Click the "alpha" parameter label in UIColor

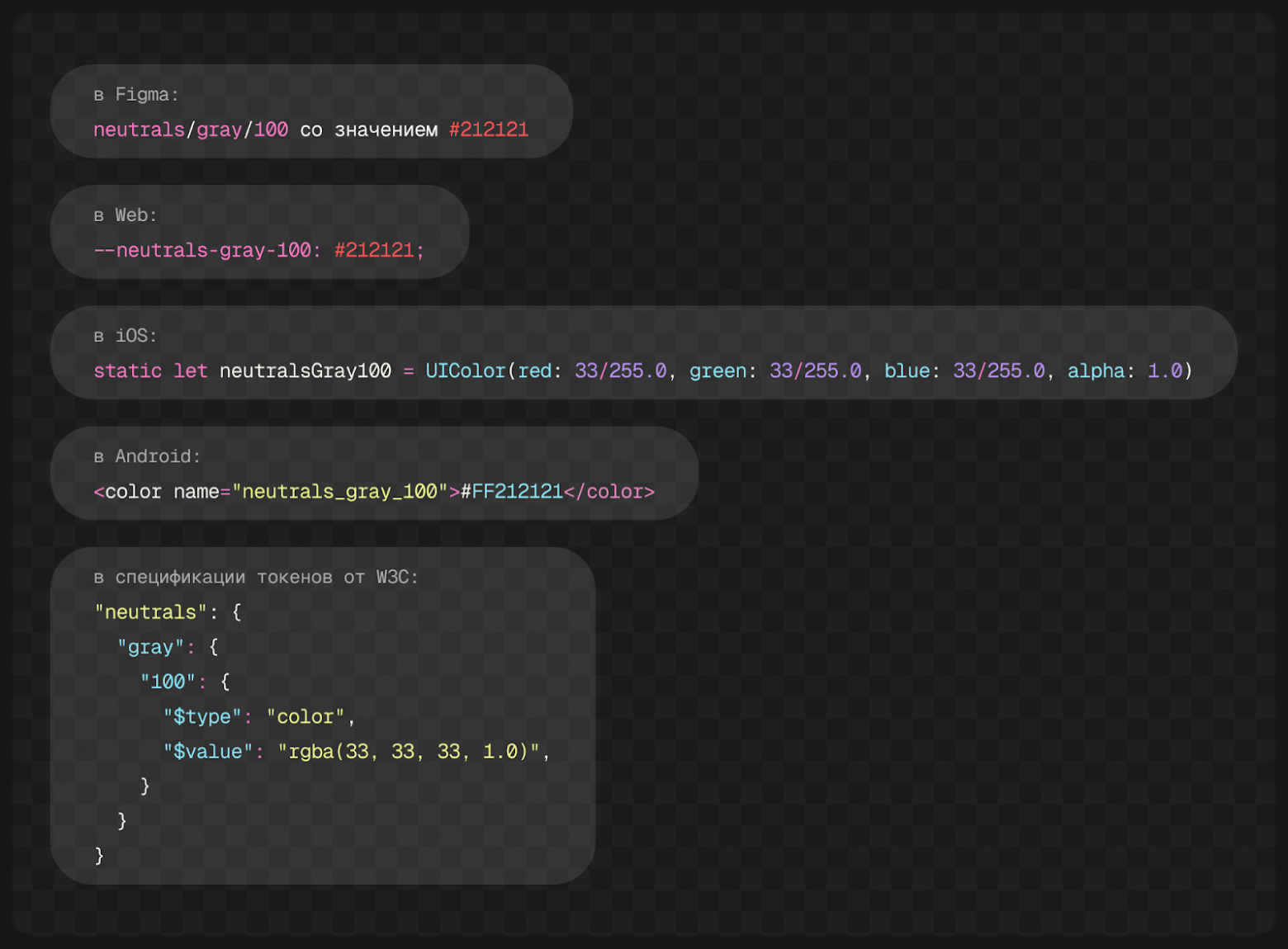coord(1096,371)
